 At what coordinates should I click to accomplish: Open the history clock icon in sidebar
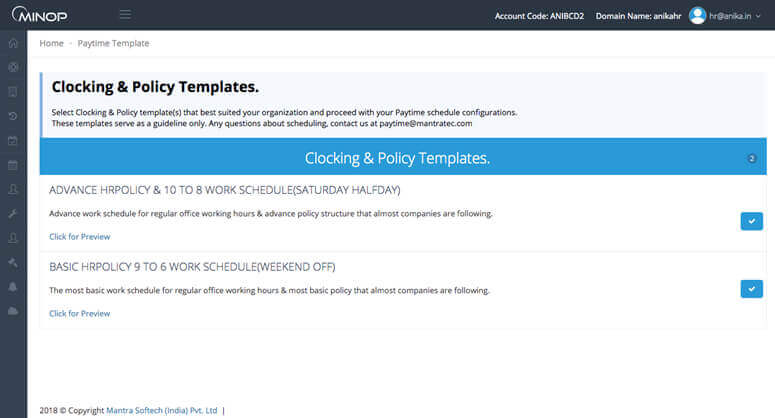(x=13, y=116)
